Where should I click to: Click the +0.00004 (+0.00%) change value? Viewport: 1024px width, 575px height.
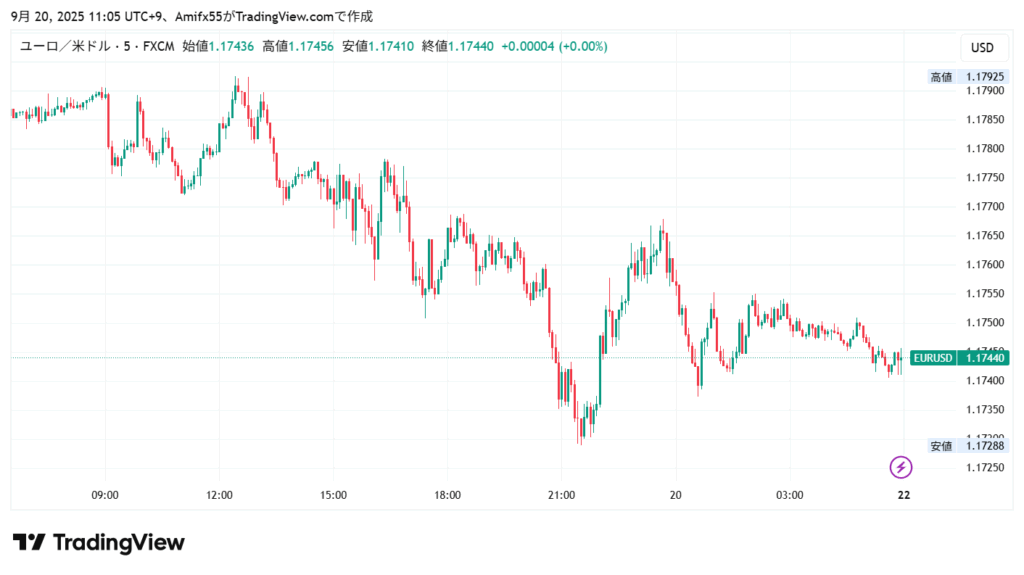click(554, 46)
